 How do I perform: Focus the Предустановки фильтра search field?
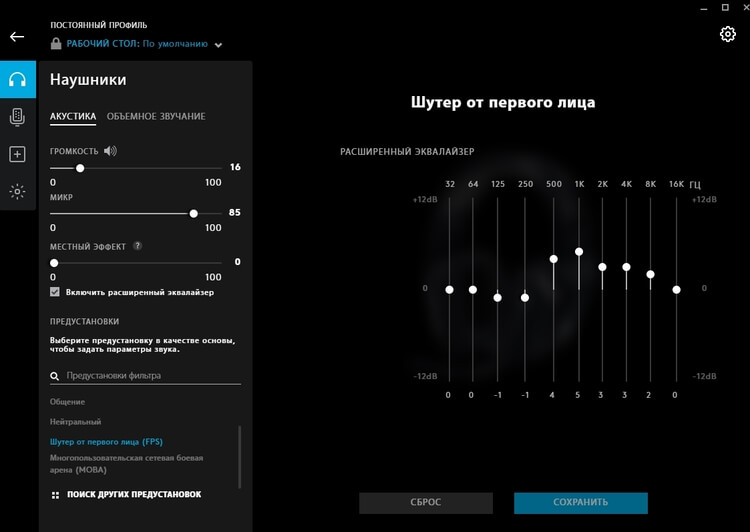tap(145, 376)
